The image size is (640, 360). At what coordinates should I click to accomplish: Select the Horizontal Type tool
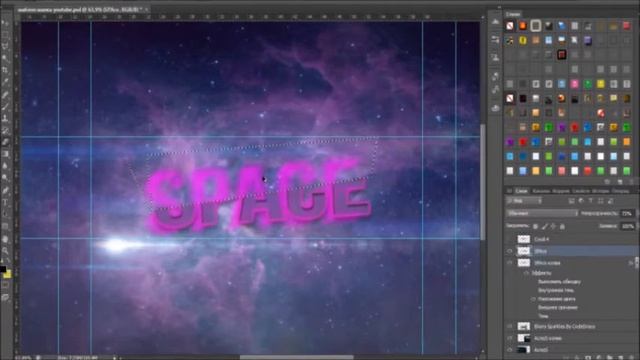(x=5, y=202)
